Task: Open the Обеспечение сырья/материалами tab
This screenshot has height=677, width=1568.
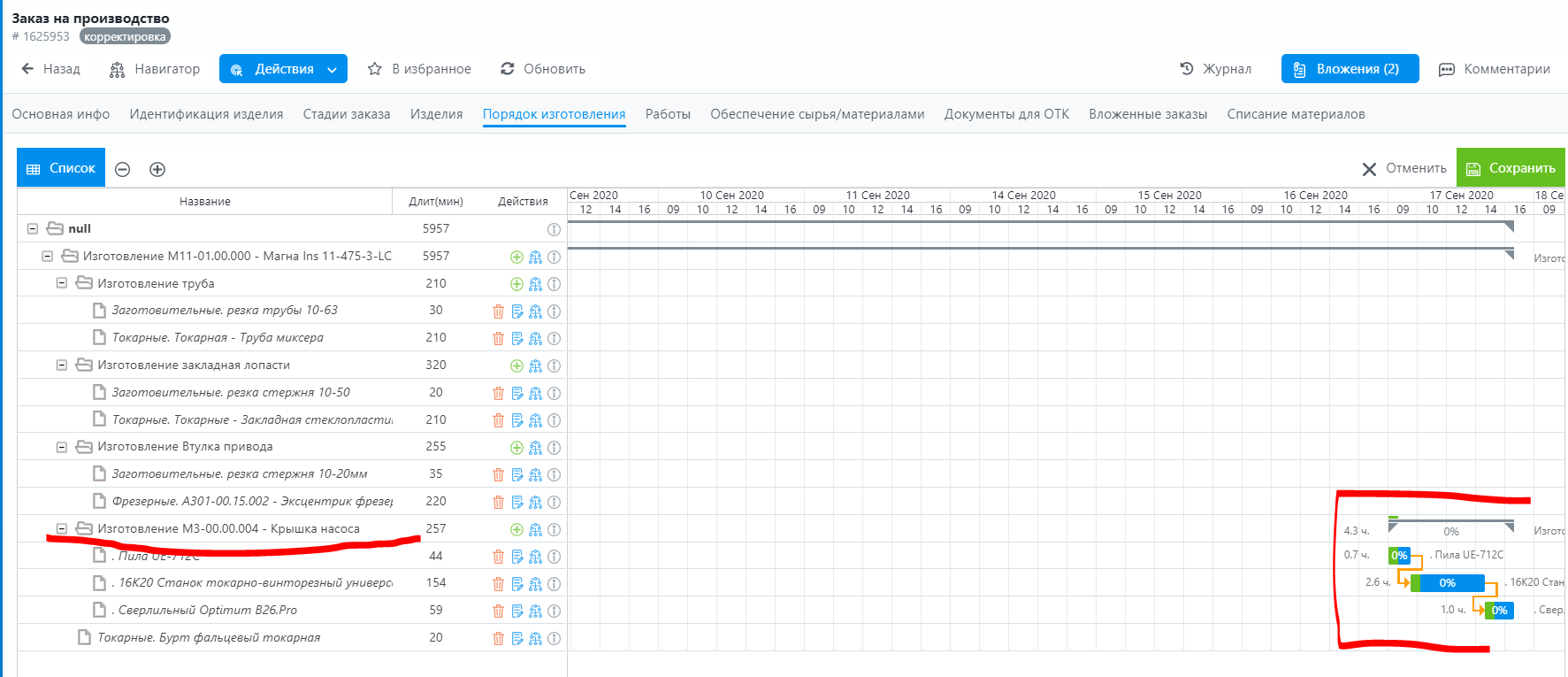Action: (x=816, y=114)
